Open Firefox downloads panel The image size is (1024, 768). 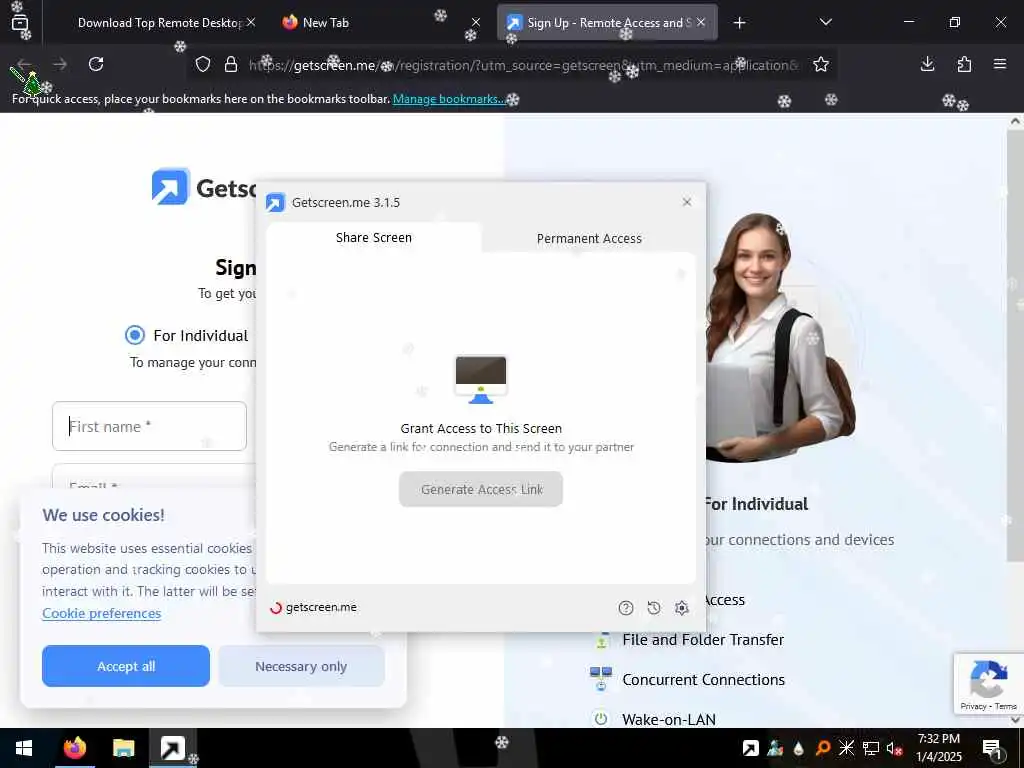(927, 64)
